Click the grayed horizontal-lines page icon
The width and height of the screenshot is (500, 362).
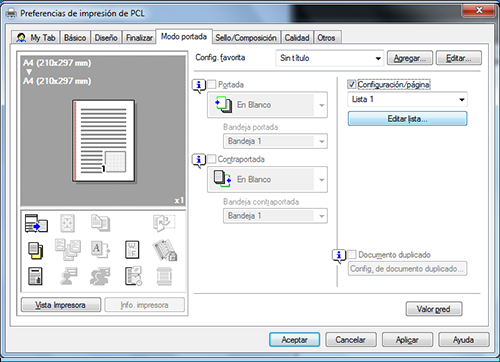pos(164,276)
